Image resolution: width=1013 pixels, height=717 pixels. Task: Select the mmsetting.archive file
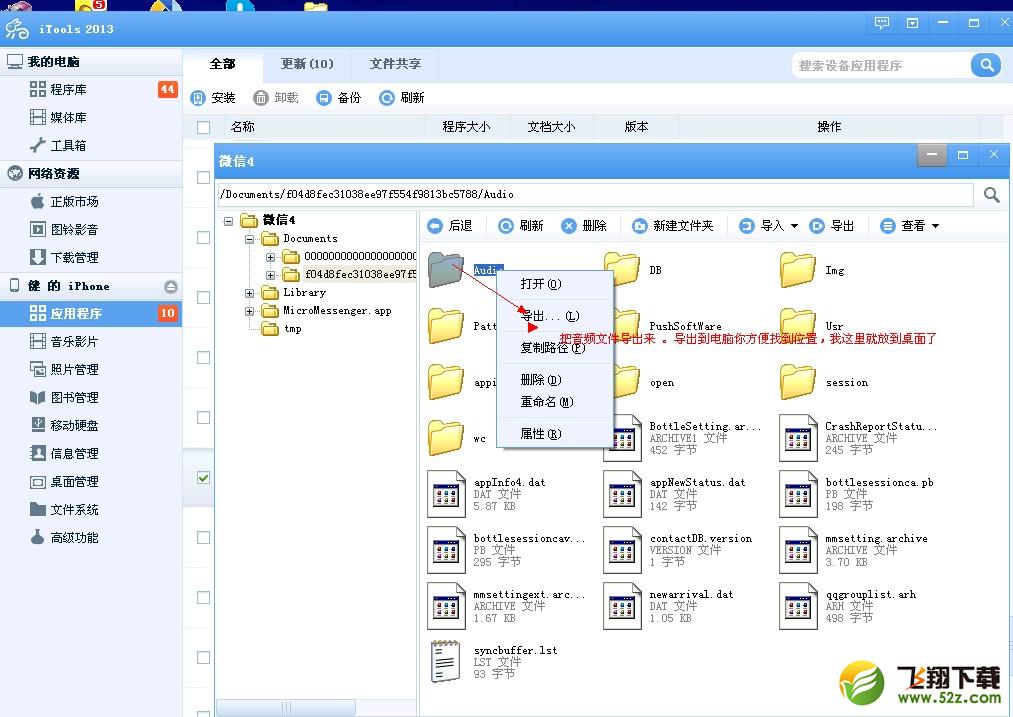coord(854,550)
